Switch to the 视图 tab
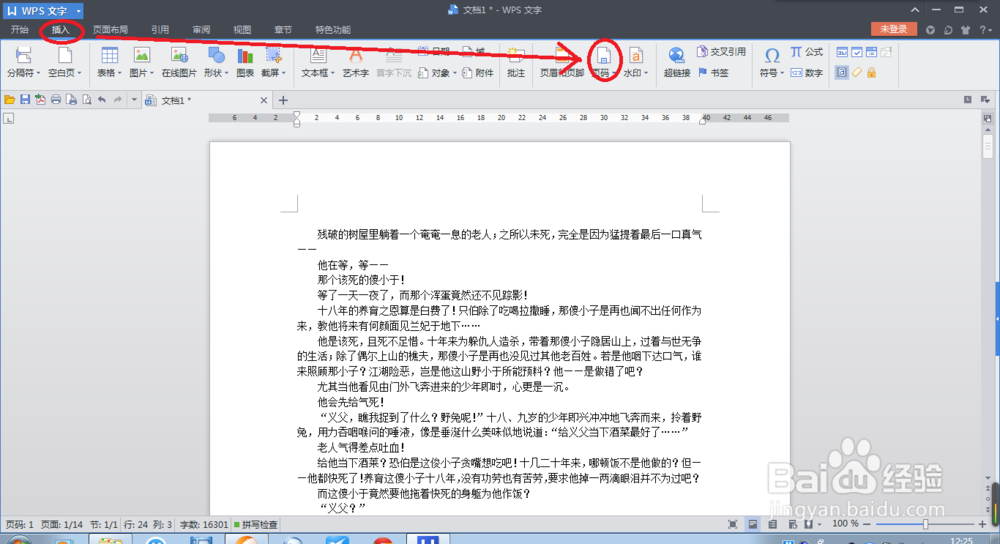This screenshot has height=544, width=1000. [x=242, y=29]
